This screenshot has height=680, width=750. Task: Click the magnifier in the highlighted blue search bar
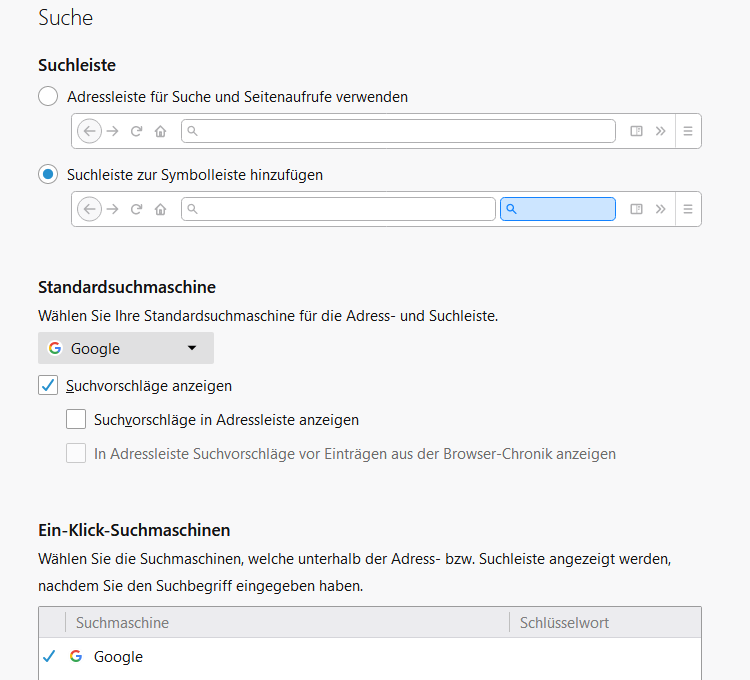511,209
